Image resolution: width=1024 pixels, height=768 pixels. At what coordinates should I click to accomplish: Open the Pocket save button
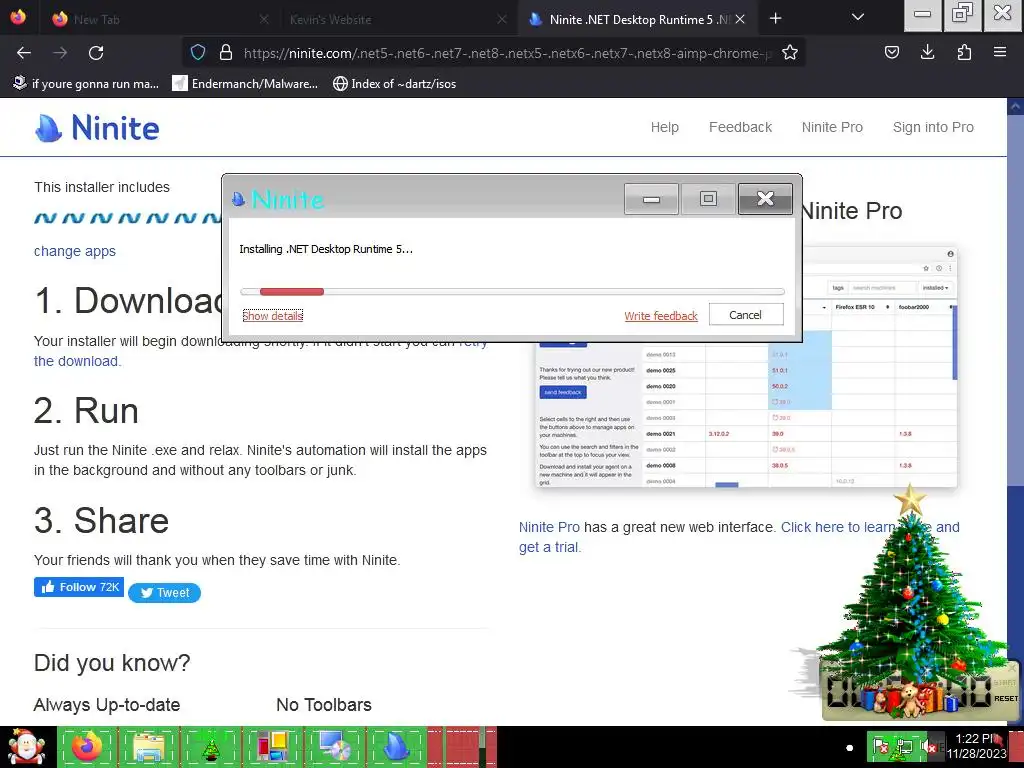[892, 53]
